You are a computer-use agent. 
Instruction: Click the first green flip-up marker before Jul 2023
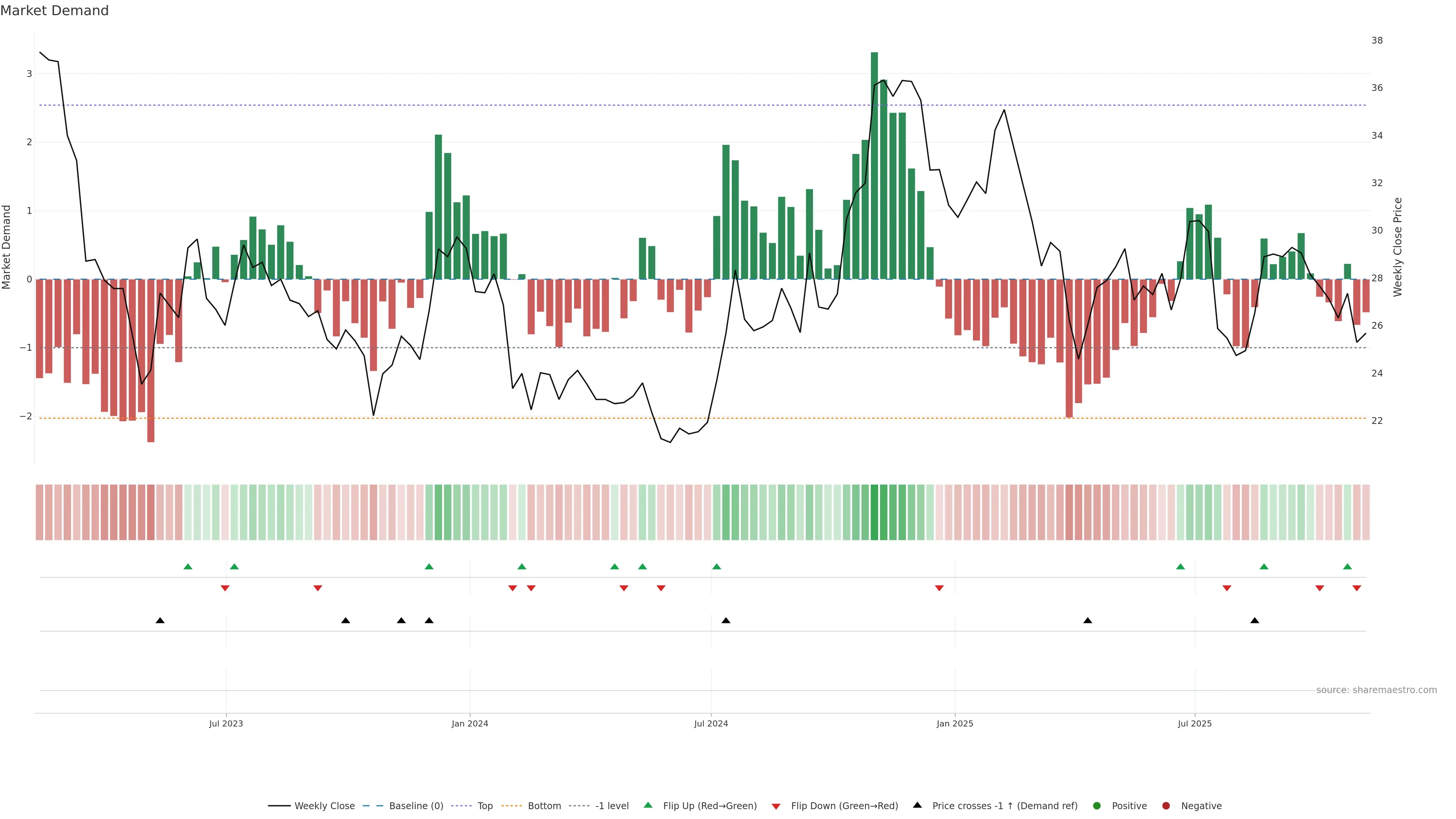[188, 566]
